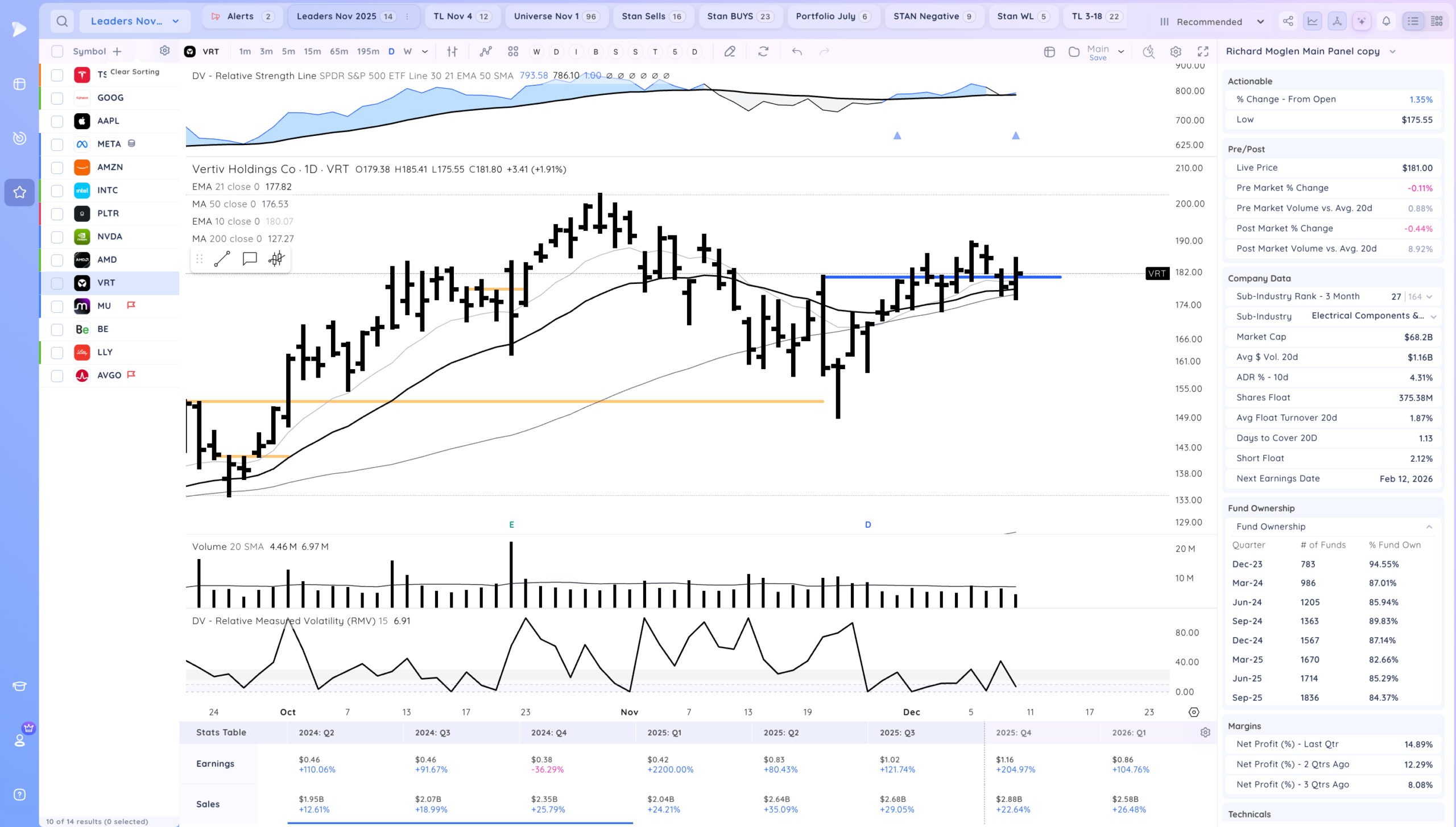This screenshot has width=1456, height=827.
Task: Check the NVDA row checkbox
Action: 57,237
